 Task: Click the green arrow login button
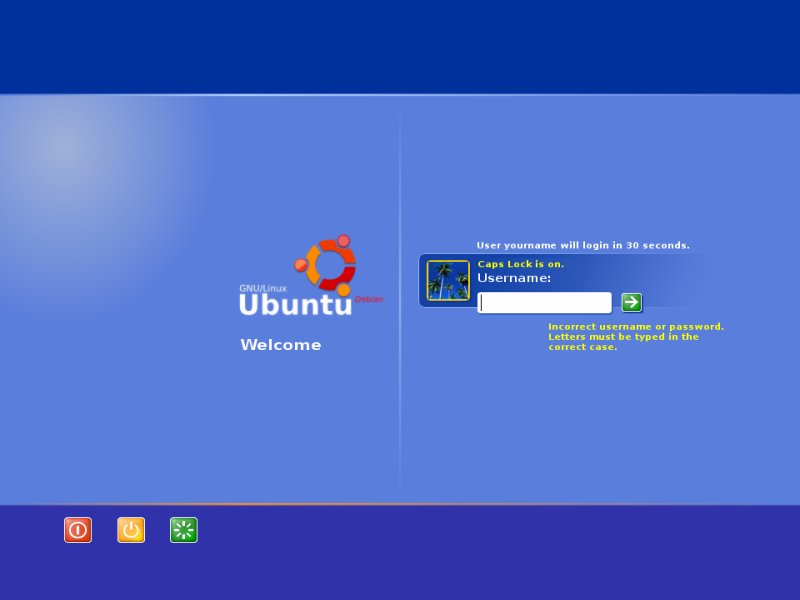coord(632,302)
